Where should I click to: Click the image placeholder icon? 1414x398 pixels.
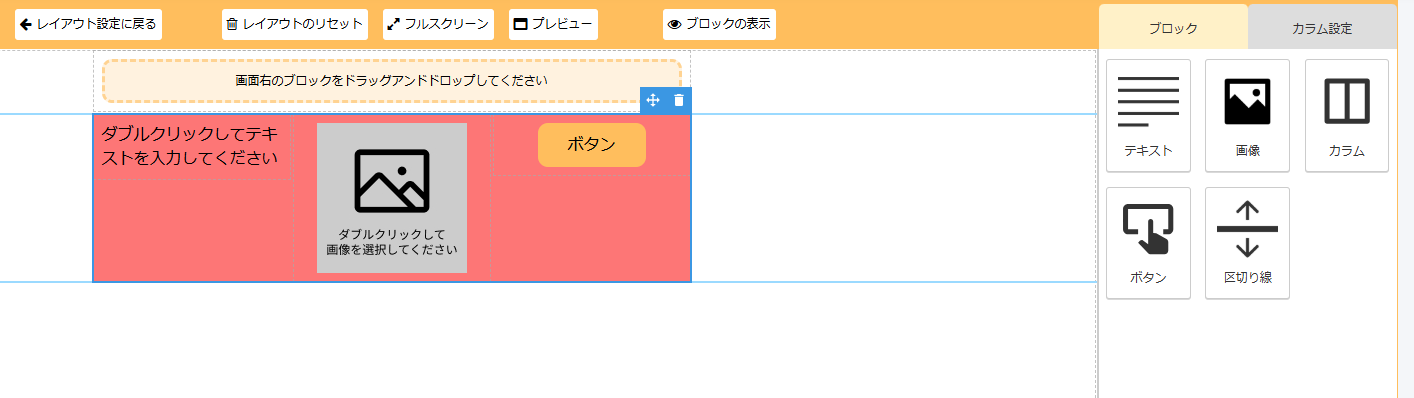tap(392, 181)
